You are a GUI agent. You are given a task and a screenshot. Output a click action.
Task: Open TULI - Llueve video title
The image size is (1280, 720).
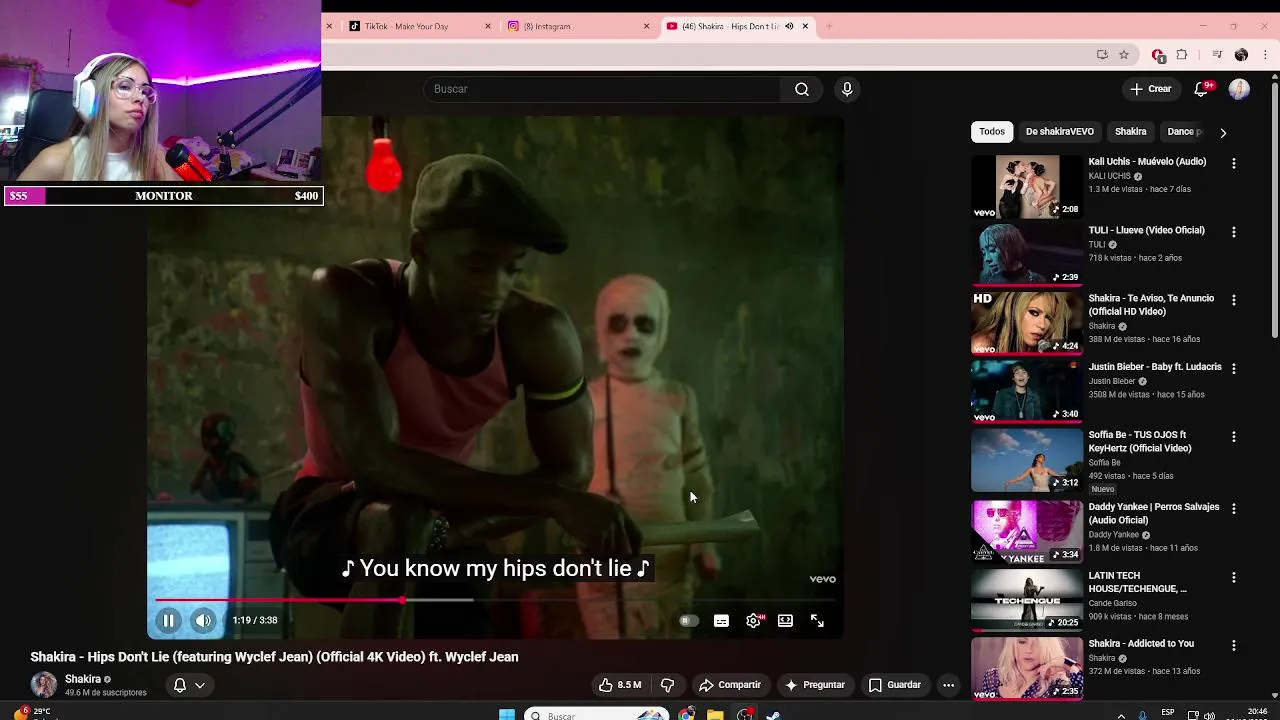tap(1146, 230)
